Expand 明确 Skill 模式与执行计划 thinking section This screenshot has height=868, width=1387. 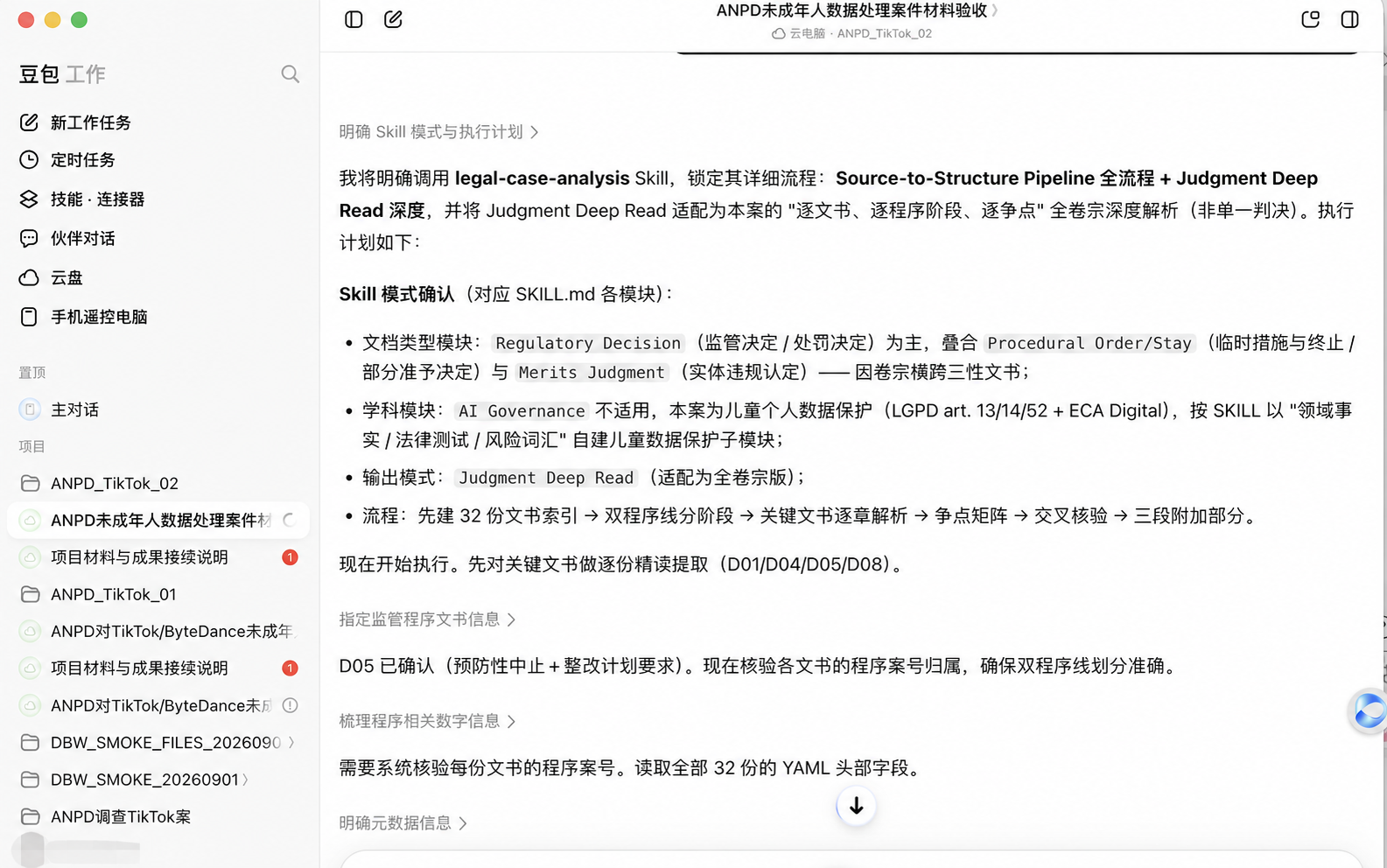click(x=438, y=132)
